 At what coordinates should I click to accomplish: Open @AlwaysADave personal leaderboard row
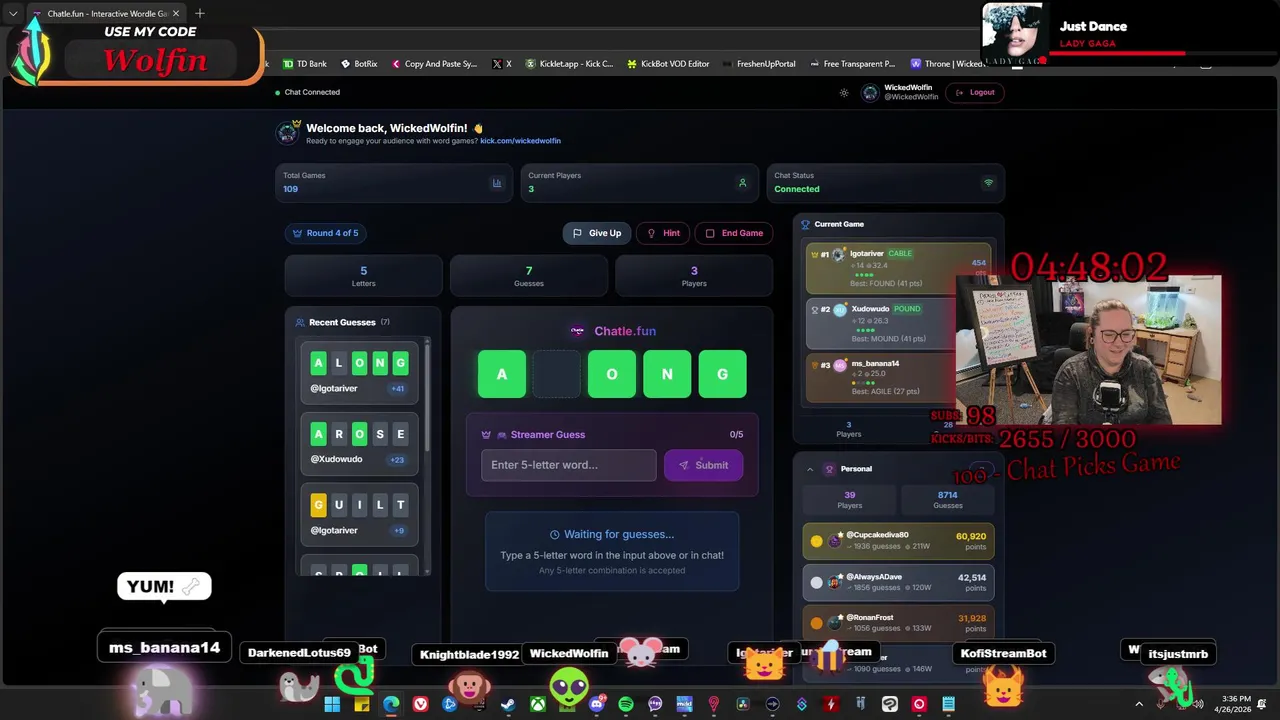point(898,581)
